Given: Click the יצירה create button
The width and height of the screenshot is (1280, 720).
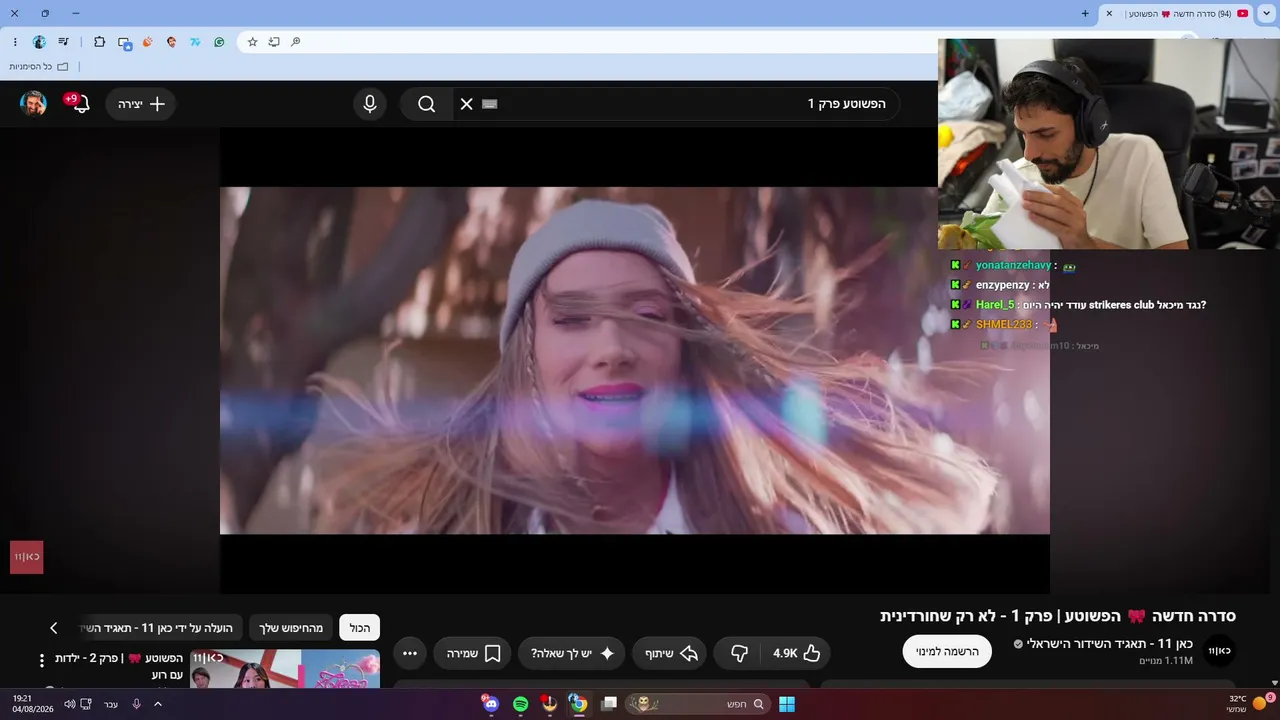Looking at the screenshot, I should [x=141, y=104].
